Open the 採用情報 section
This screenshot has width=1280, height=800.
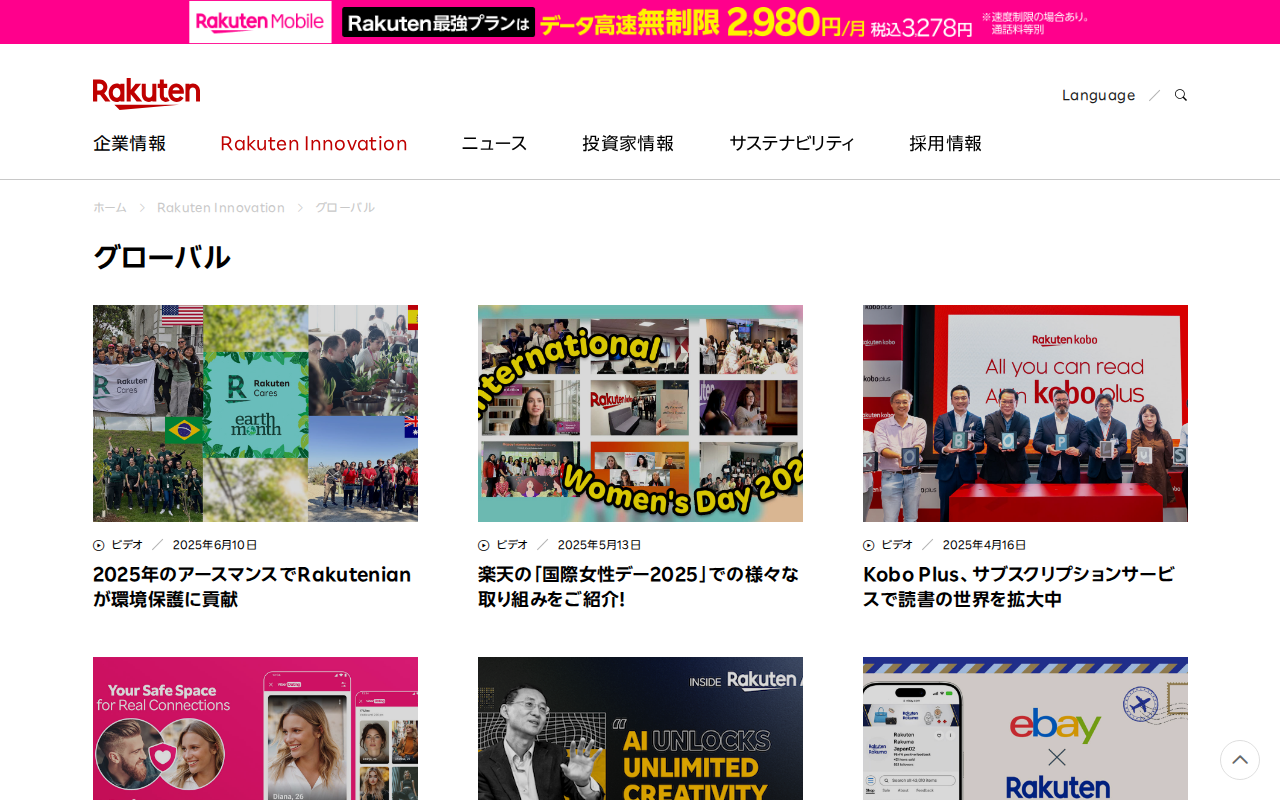tap(945, 142)
